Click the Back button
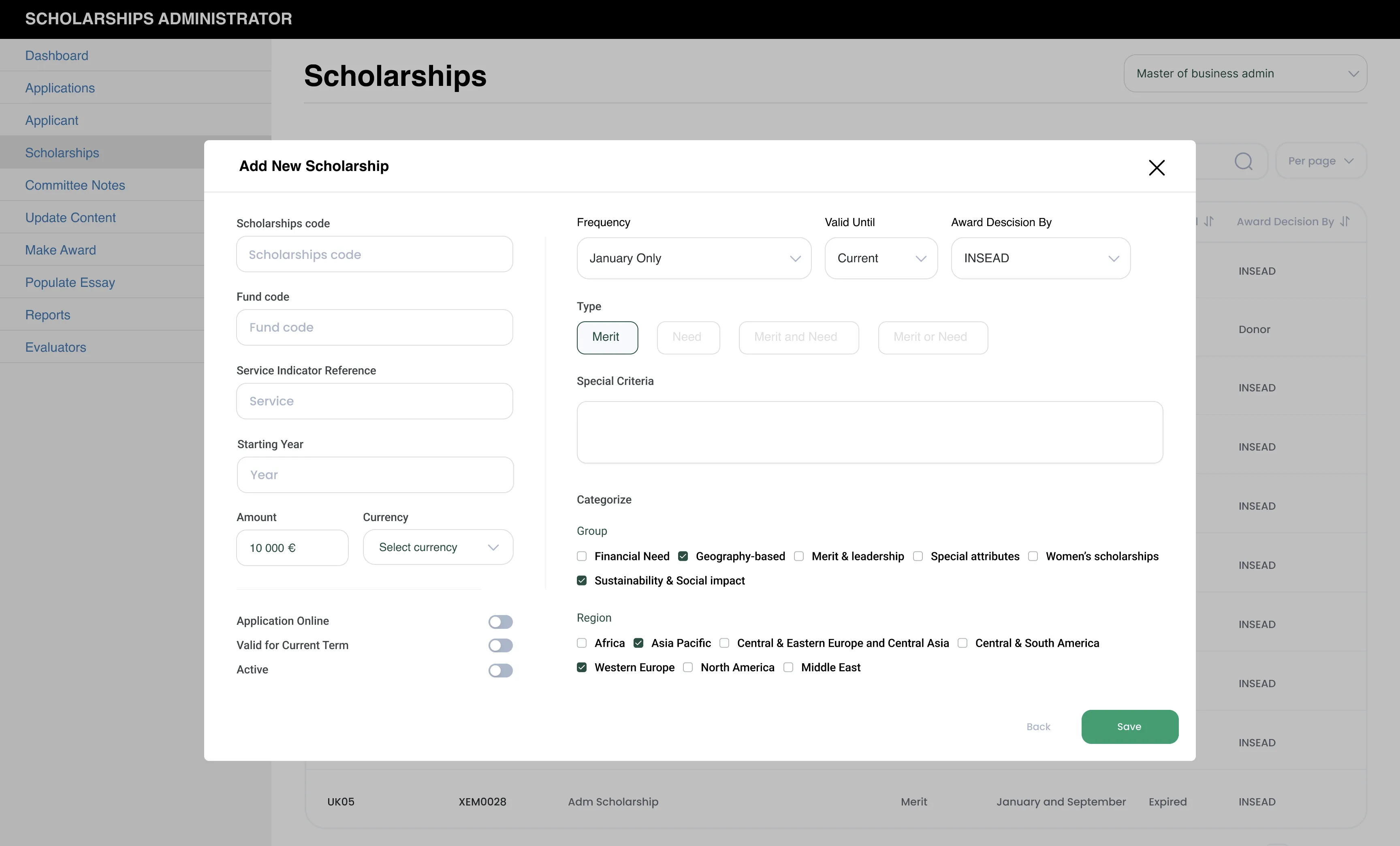Screen dimensions: 1400x846 click(x=1038, y=727)
